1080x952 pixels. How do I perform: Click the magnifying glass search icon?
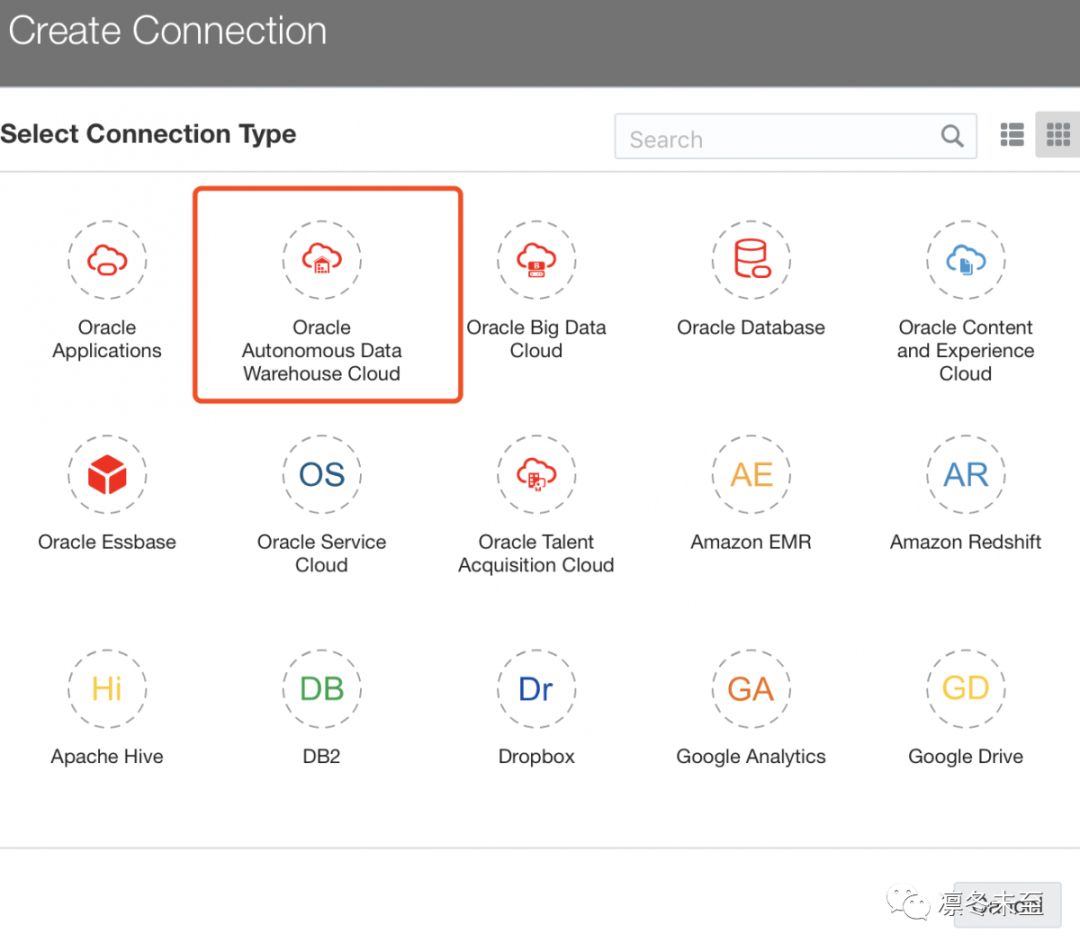coord(952,137)
